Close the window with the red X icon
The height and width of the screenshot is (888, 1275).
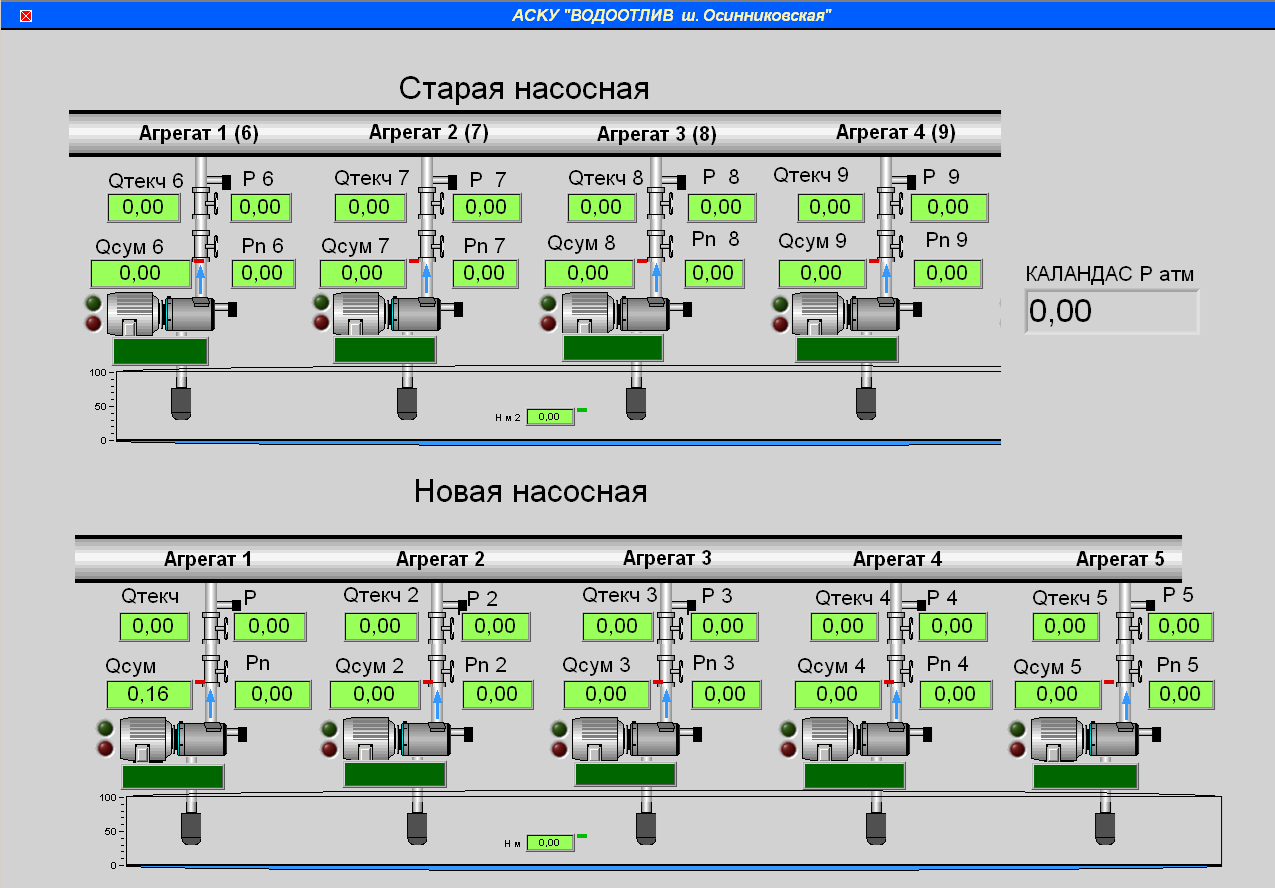26,15
